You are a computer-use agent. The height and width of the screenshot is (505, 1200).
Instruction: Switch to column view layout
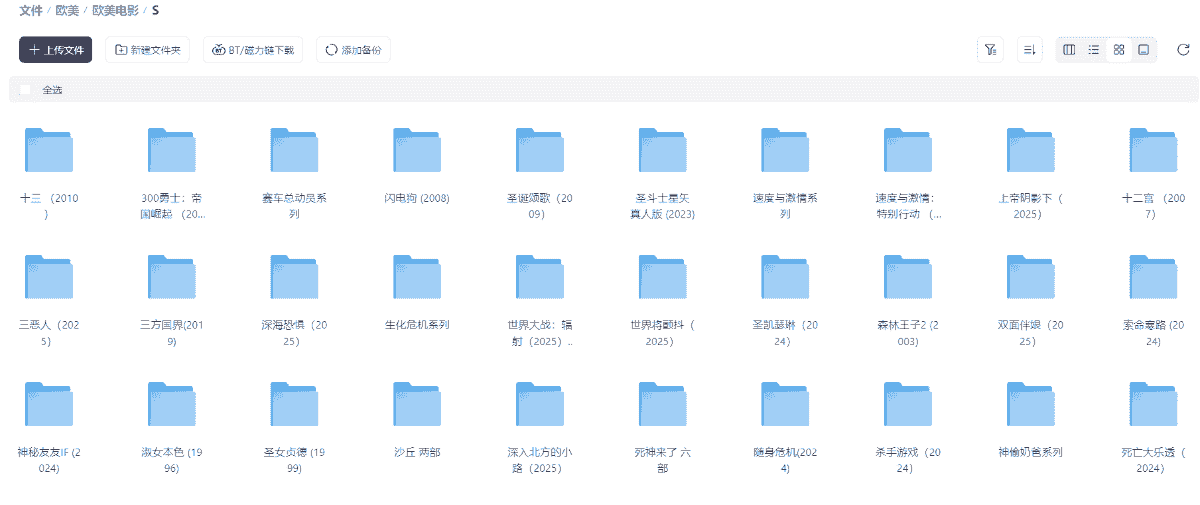pos(1069,50)
